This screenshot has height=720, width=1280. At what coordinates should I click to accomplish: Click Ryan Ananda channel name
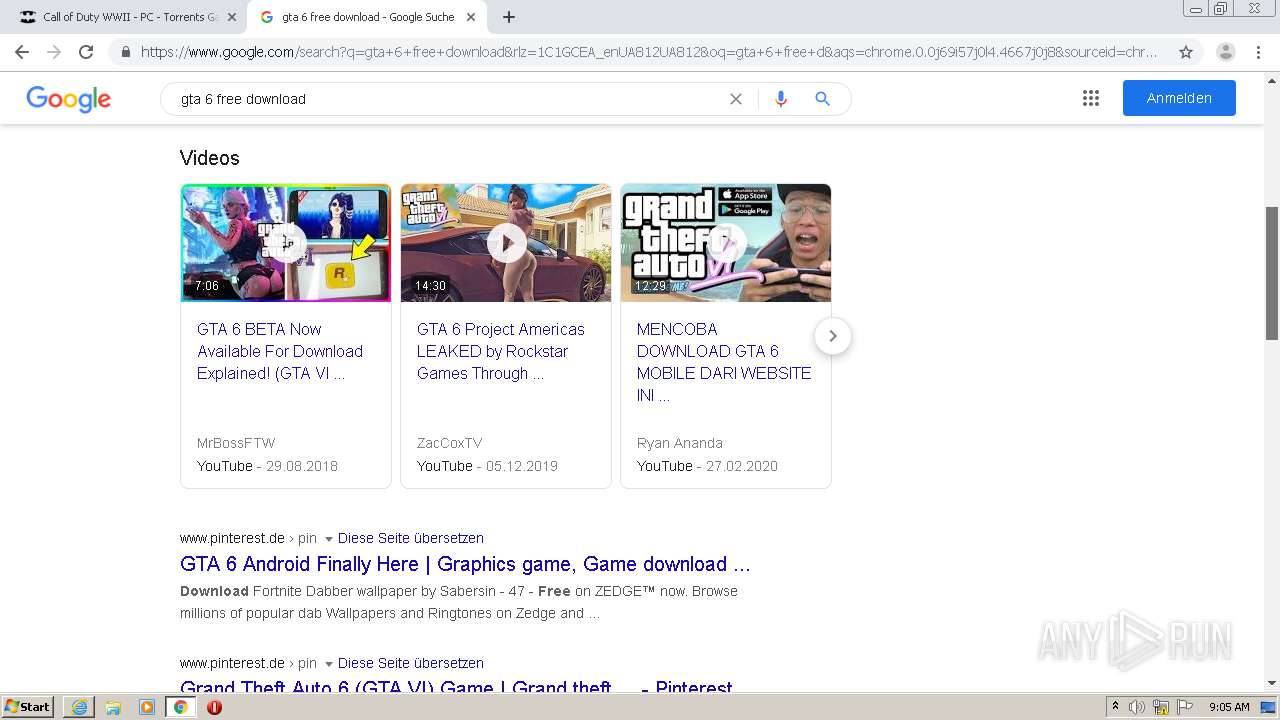pyautogui.click(x=680, y=443)
